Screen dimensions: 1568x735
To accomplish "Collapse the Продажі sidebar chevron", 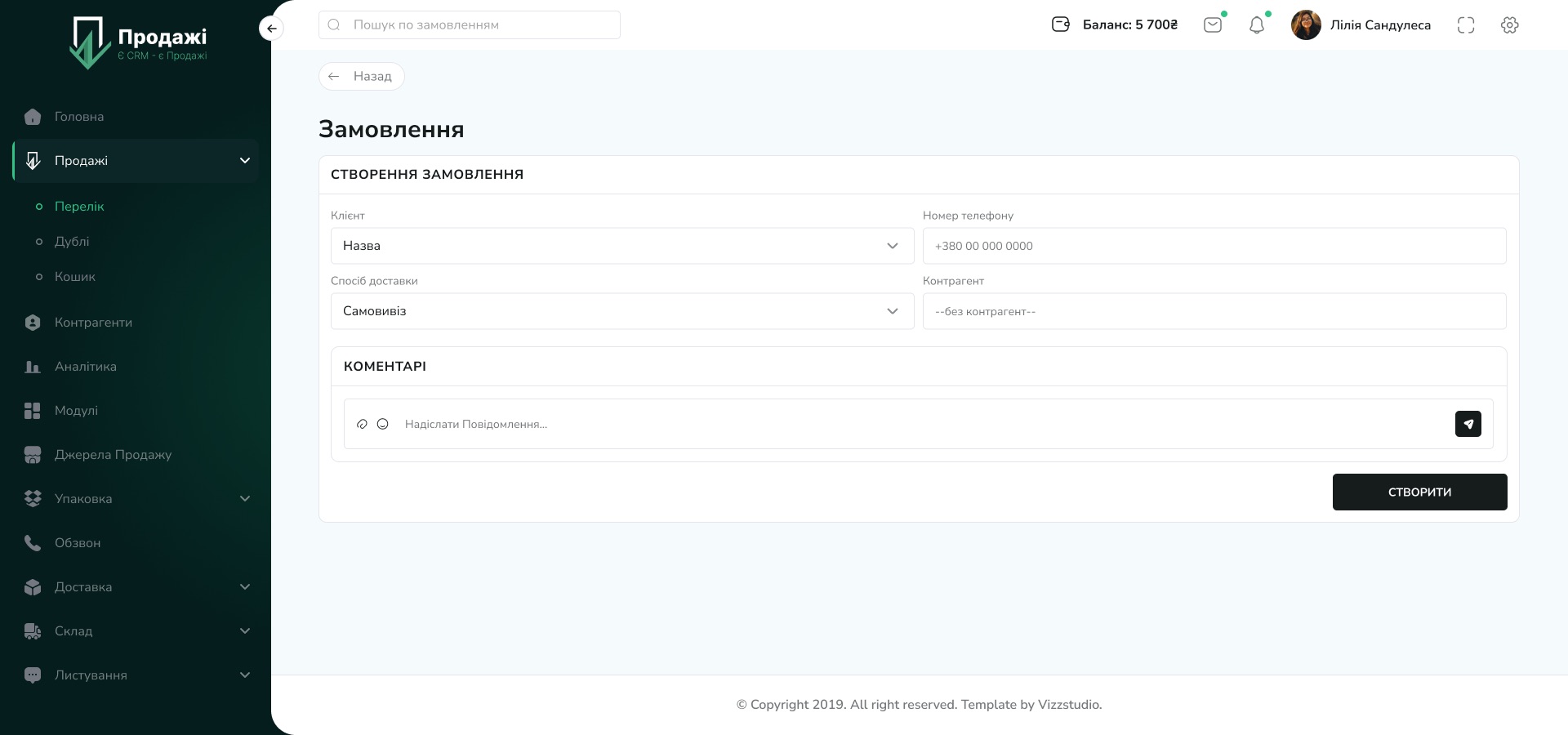I will [x=245, y=161].
